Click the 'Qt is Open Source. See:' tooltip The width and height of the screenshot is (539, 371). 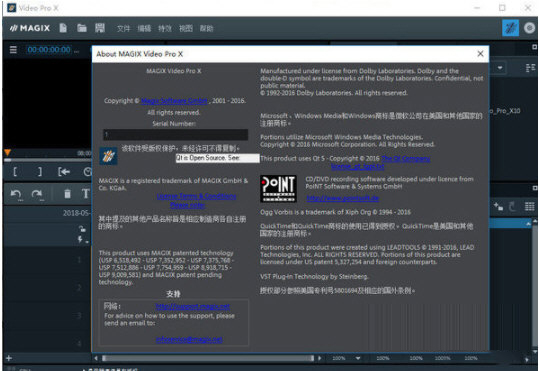(217, 158)
